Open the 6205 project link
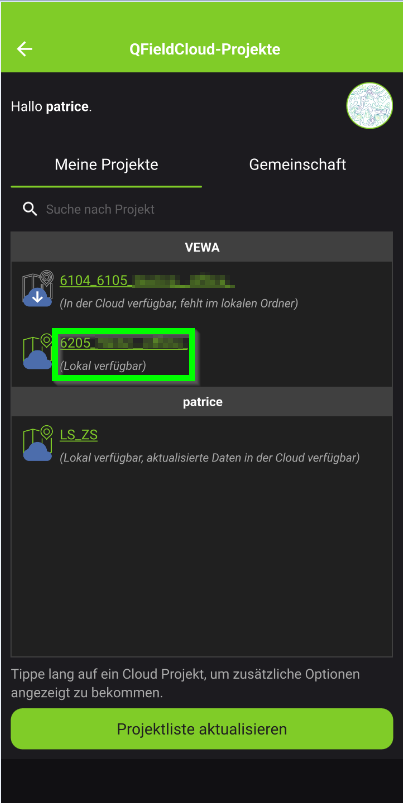Screen dimensions: 403x803 [x=124, y=343]
